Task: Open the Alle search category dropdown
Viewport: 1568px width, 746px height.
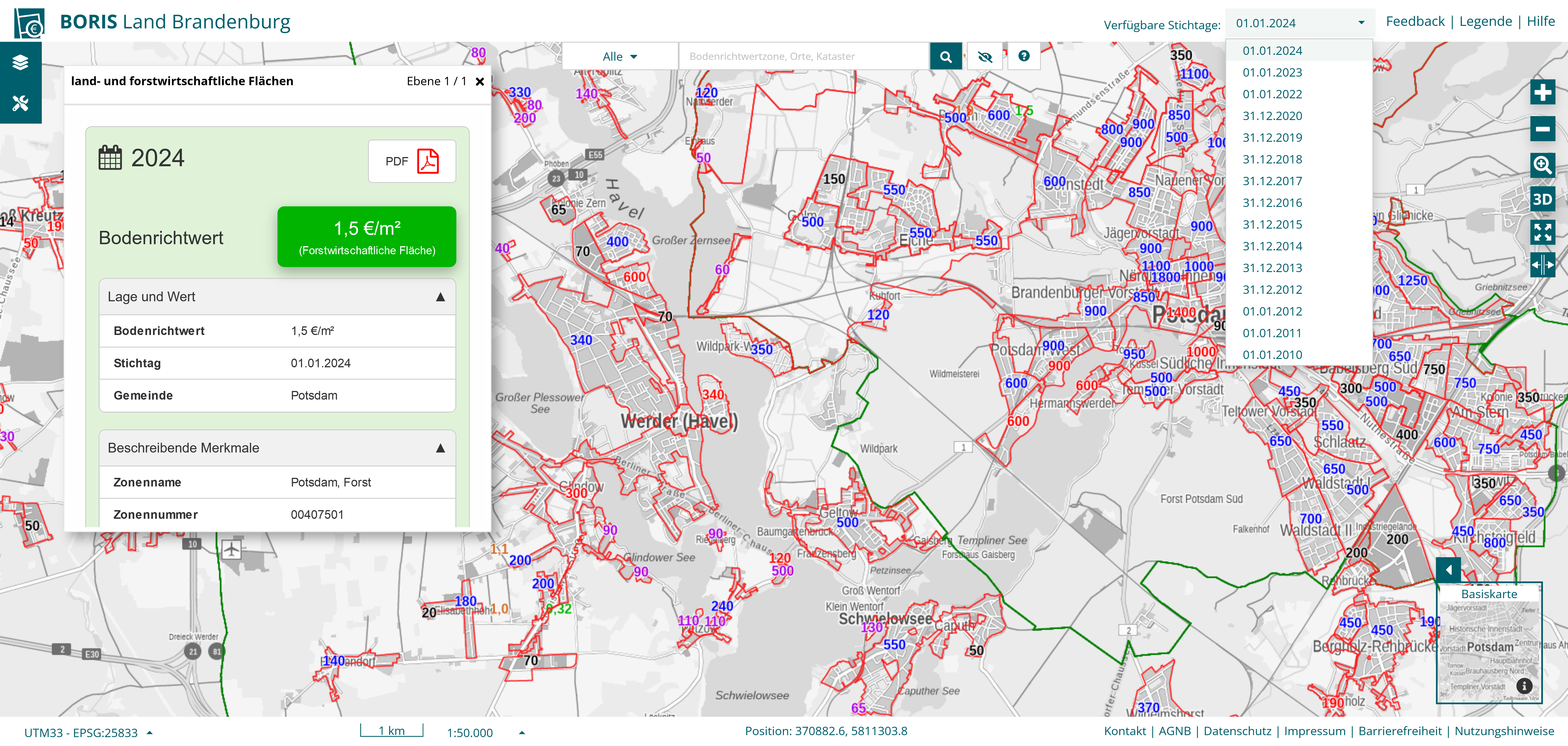Action: coord(620,57)
